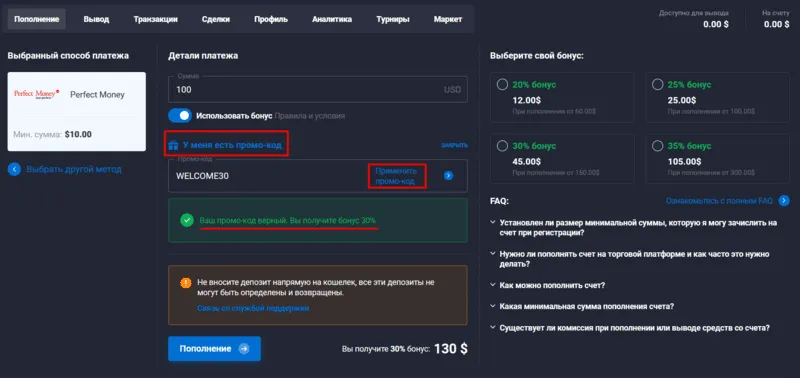Open Связь со службой поддержки link
This screenshot has width=800, height=378.
pos(253,308)
